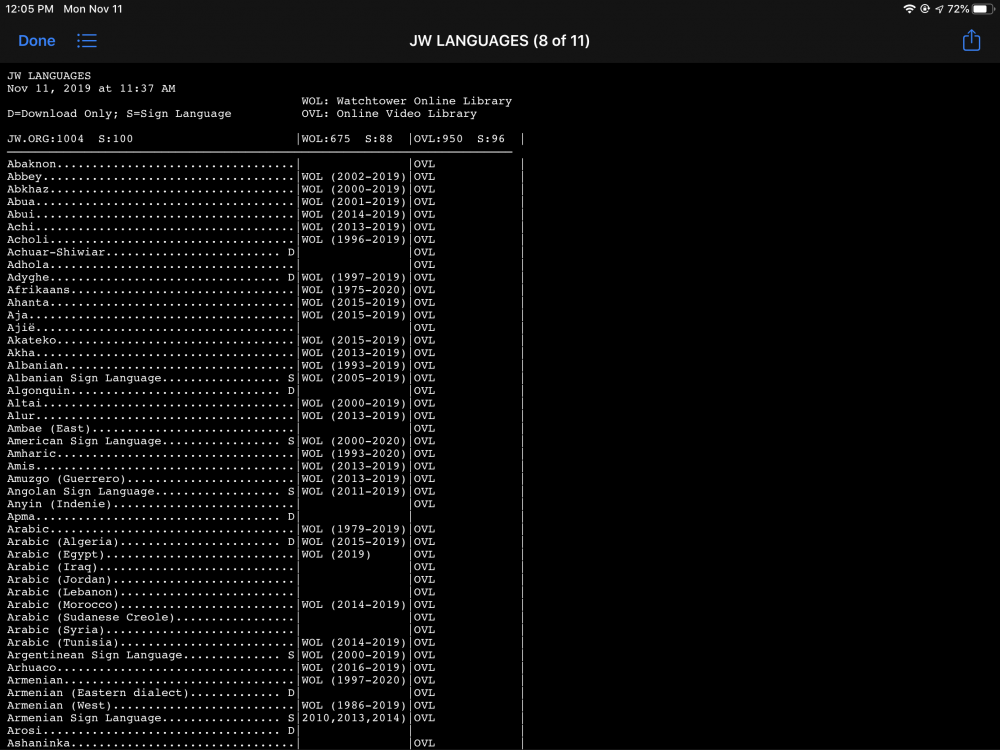Viewport: 1000px width, 750px height.
Task: Tap the 72% battery percentage
Action: click(958, 9)
